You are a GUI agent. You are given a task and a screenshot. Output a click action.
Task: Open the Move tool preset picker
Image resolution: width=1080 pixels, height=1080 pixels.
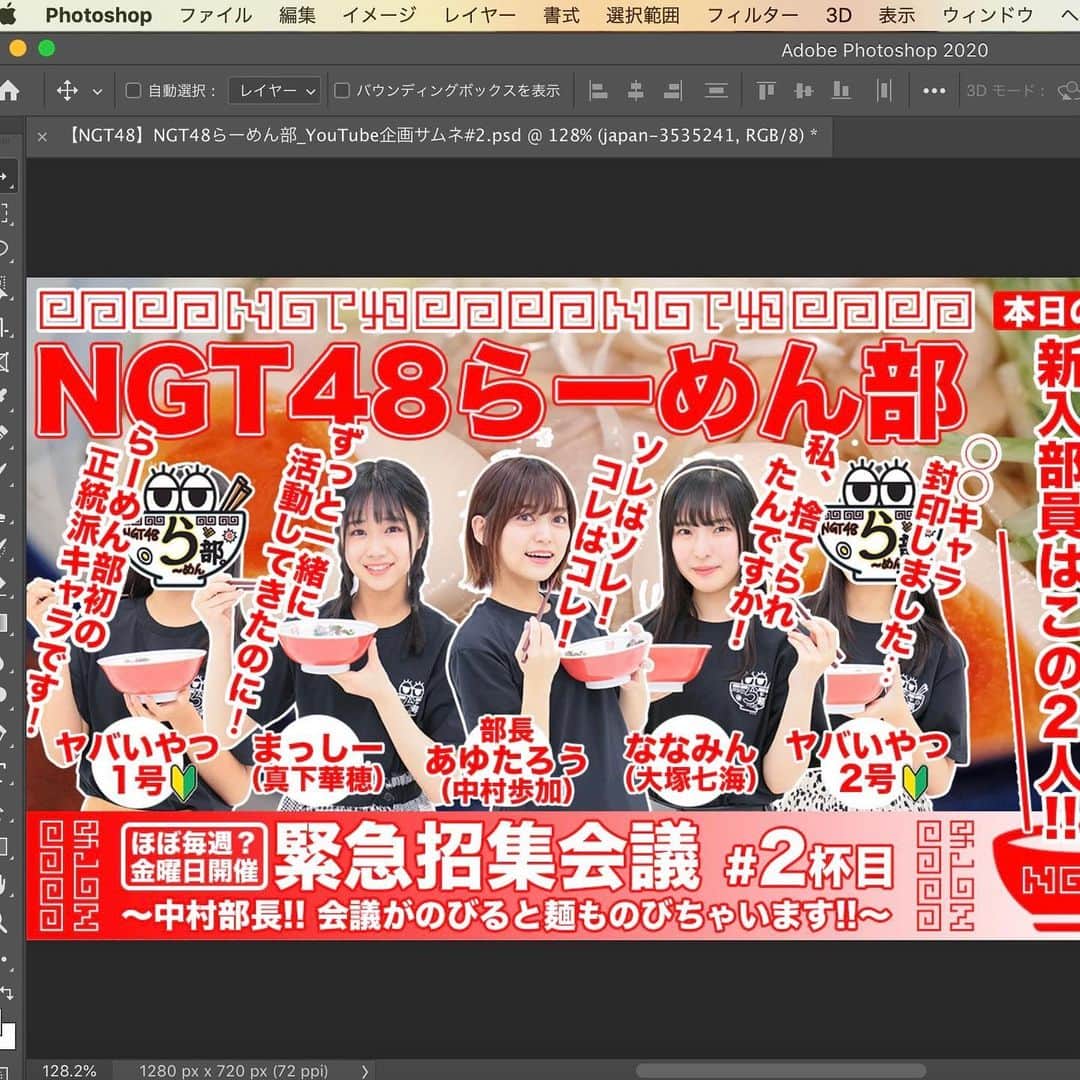pyautogui.click(x=68, y=90)
